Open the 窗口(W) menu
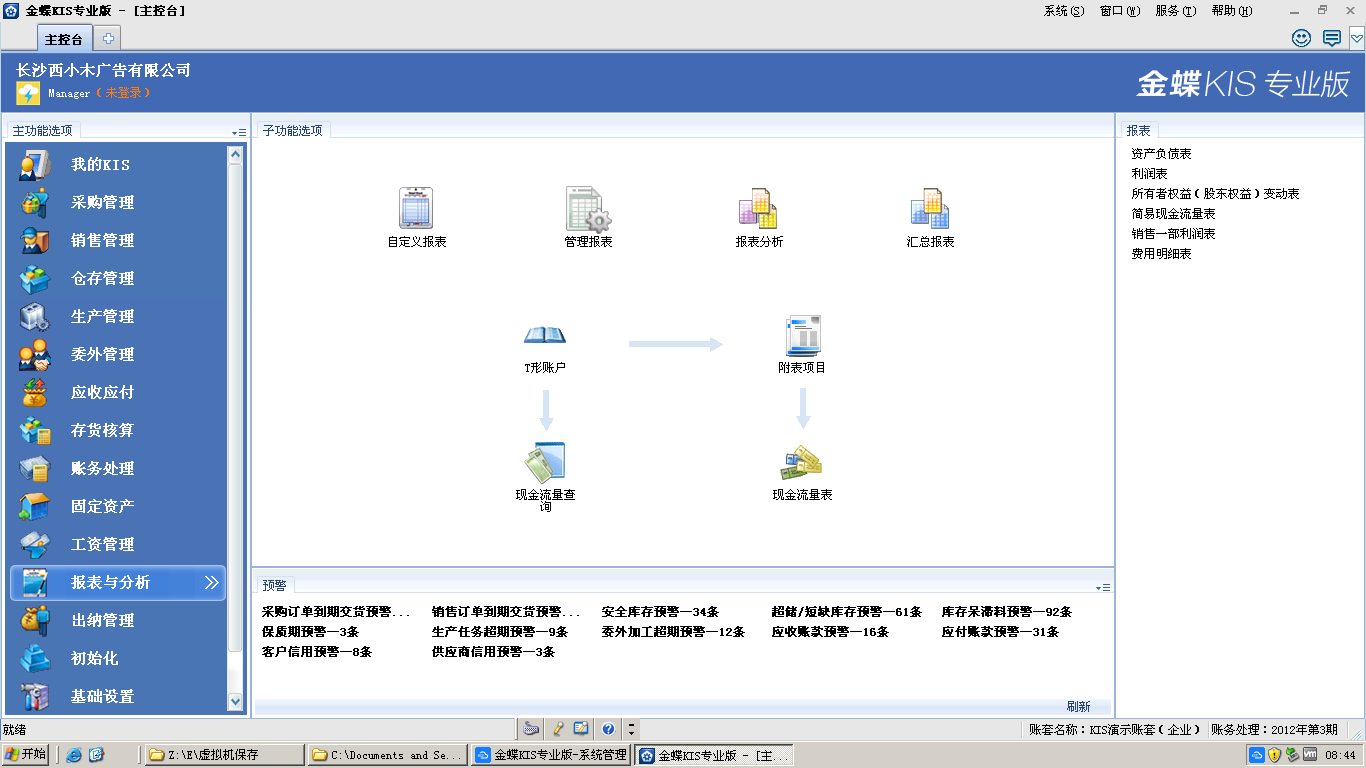The width and height of the screenshot is (1366, 768). [1119, 11]
